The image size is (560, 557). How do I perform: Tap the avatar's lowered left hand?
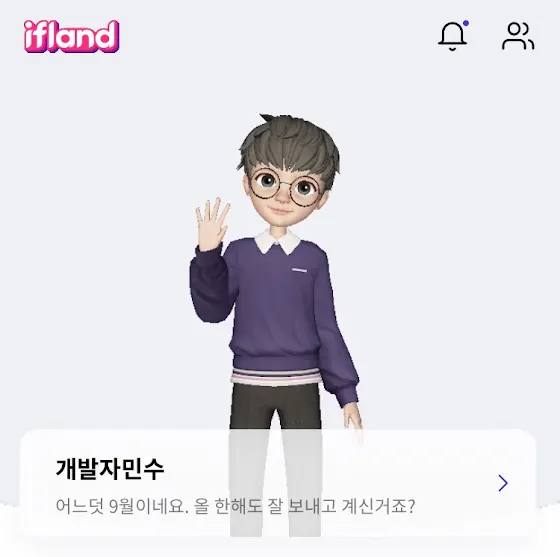[353, 421]
